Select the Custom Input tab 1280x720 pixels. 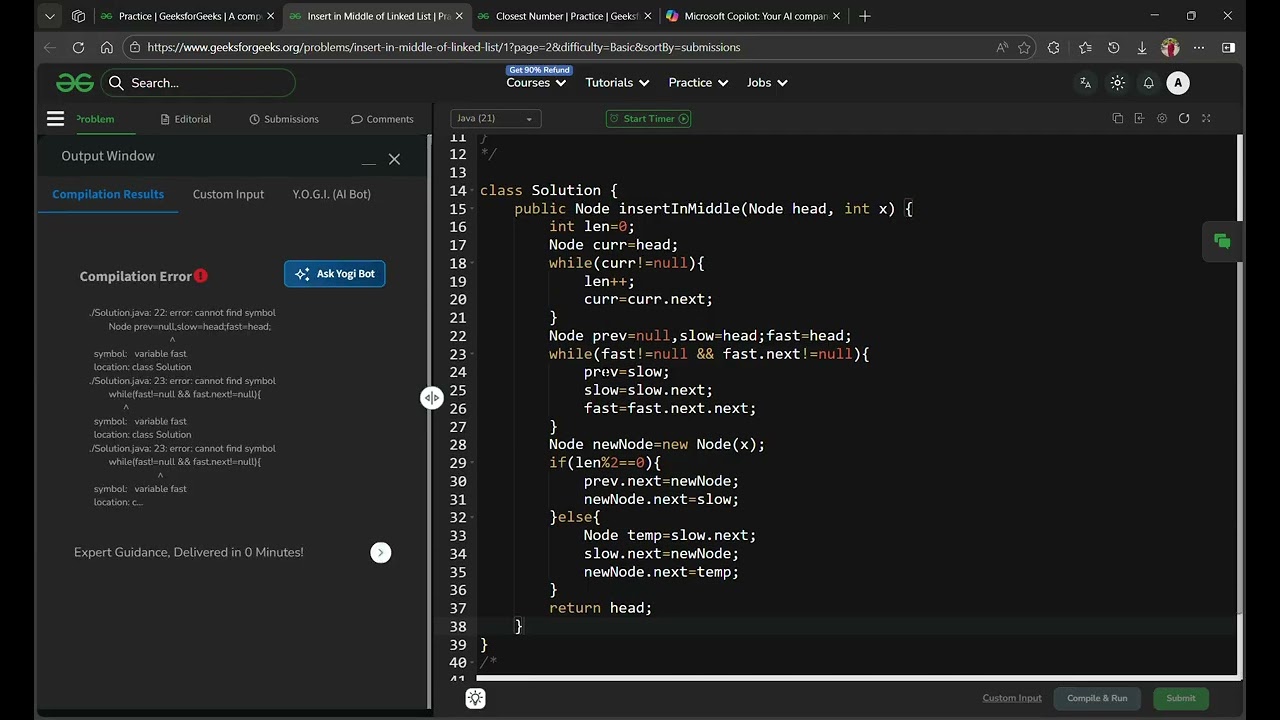[x=228, y=194]
